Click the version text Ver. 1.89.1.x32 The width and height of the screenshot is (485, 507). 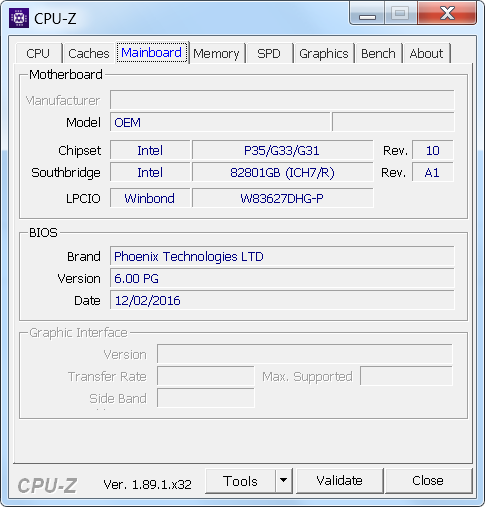[x=147, y=484]
